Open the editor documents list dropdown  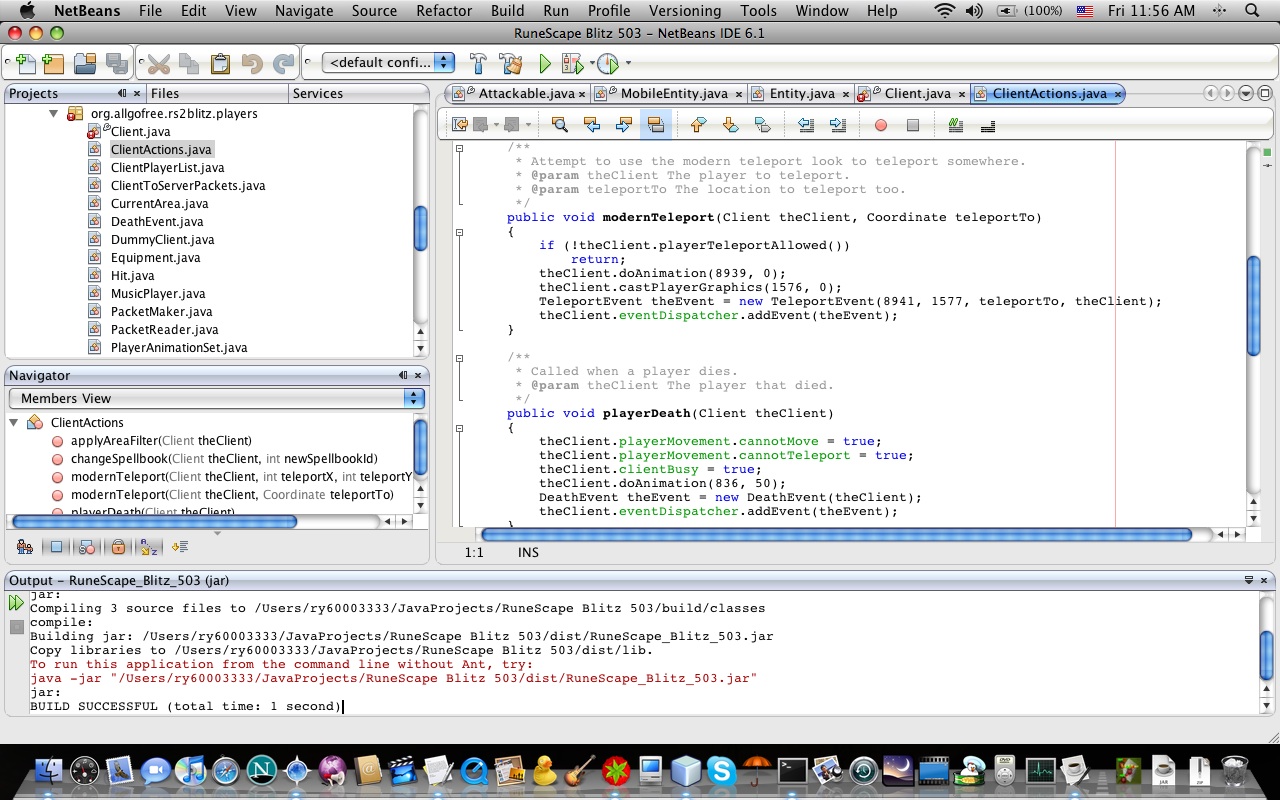coord(1246,93)
